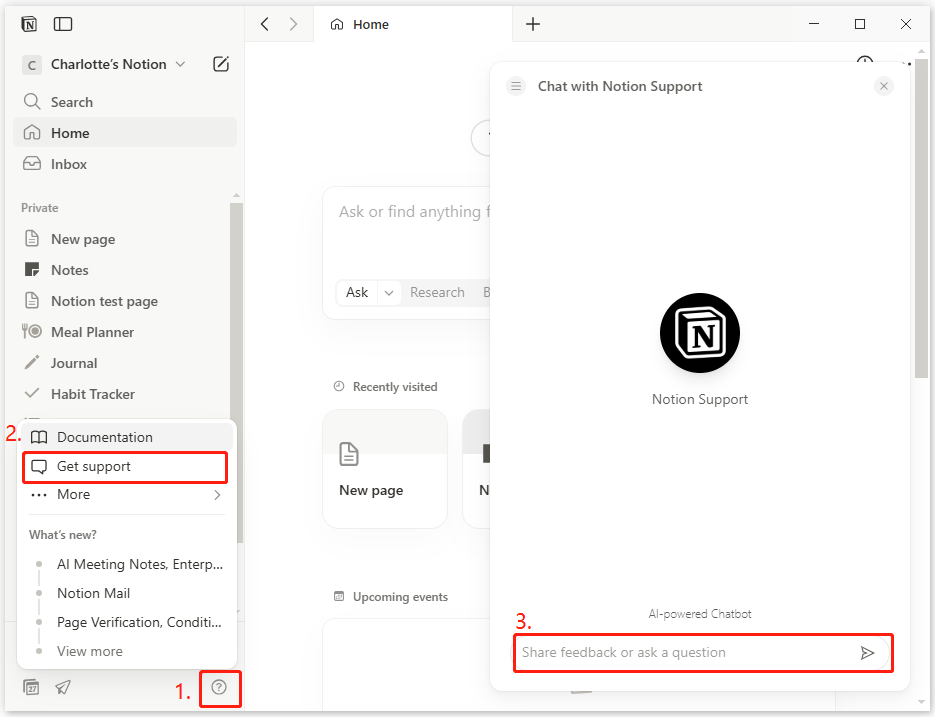Open the New page item in Private

[122, 239]
